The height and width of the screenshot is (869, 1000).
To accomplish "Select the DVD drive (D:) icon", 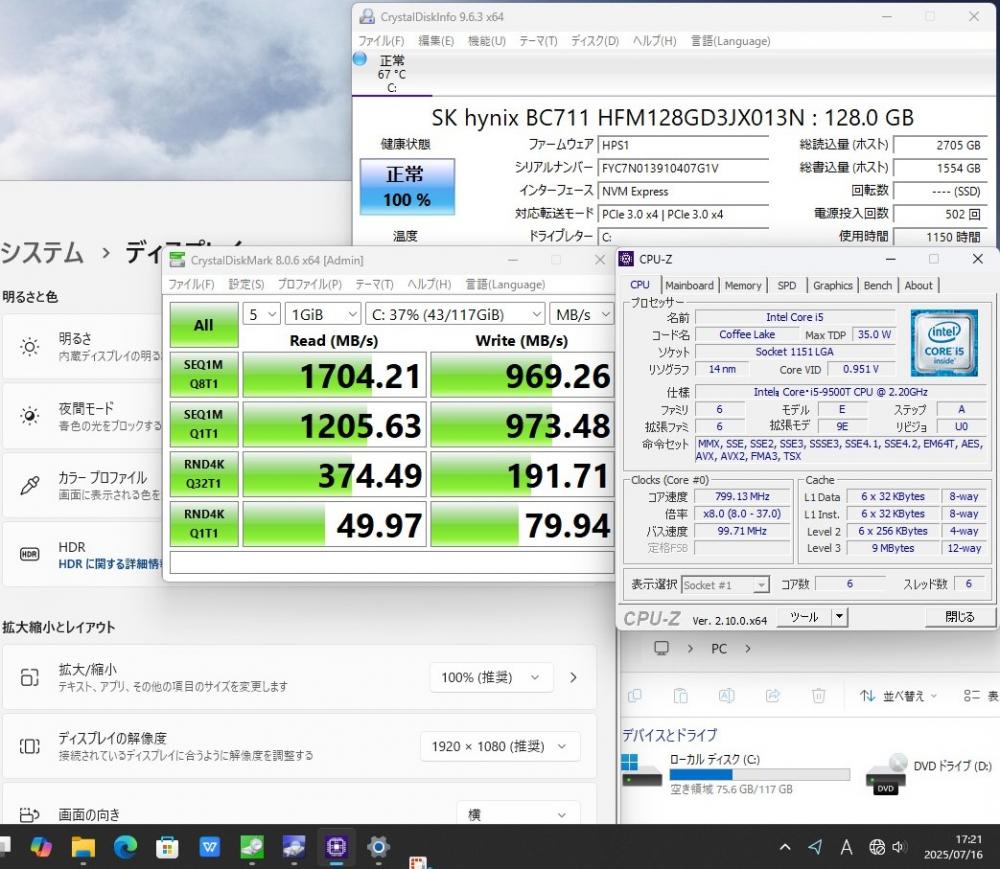I will pyautogui.click(x=886, y=774).
